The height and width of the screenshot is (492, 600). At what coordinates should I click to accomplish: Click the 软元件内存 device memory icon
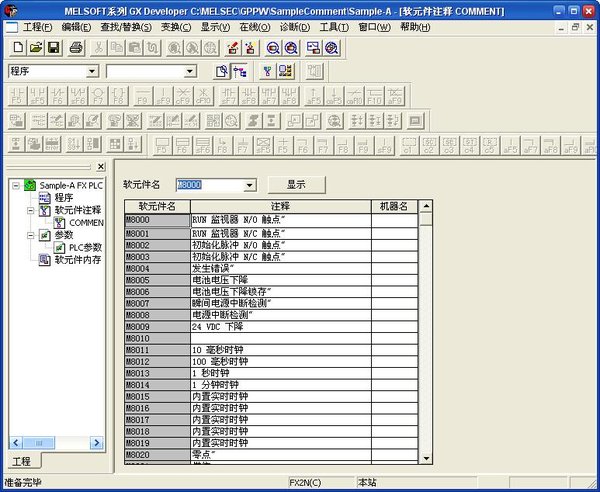[44, 260]
